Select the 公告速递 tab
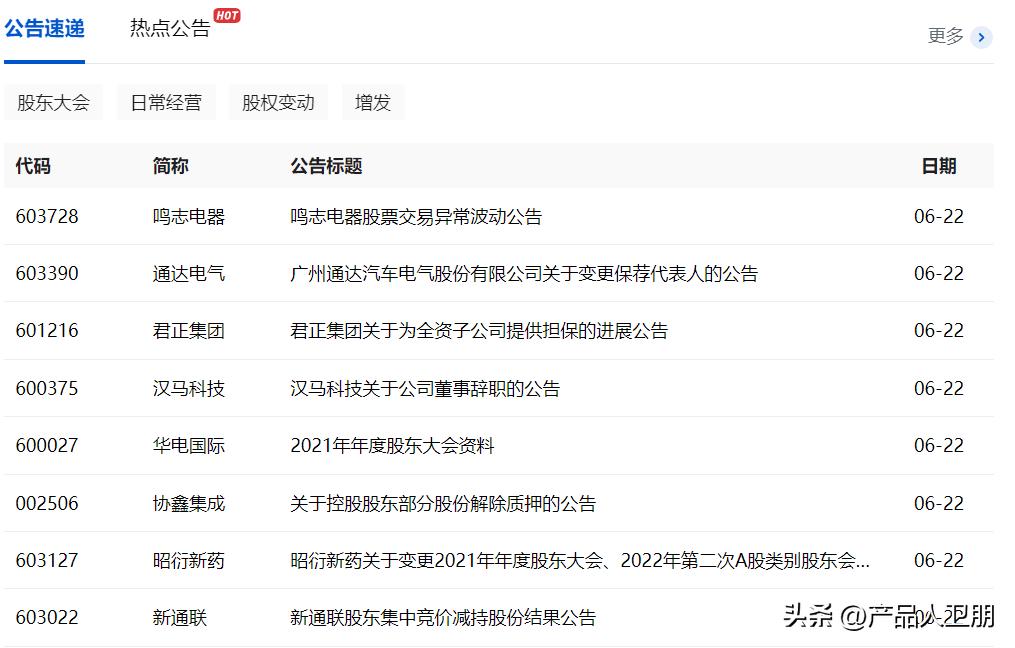1015x648 pixels. (x=45, y=30)
